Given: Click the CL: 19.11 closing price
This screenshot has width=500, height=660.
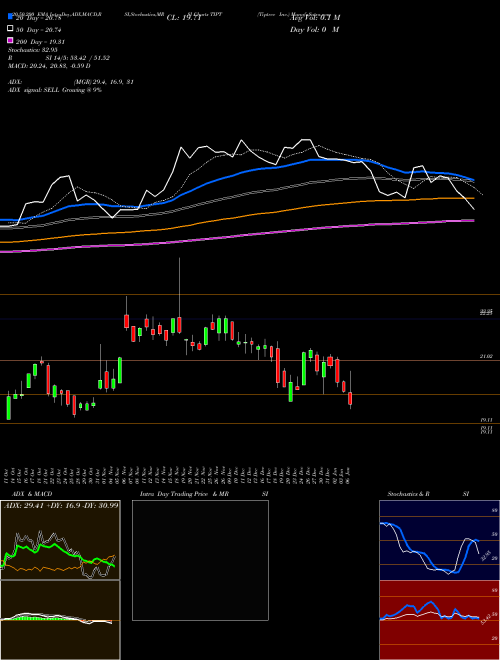Looking at the screenshot, I should [x=184, y=18].
